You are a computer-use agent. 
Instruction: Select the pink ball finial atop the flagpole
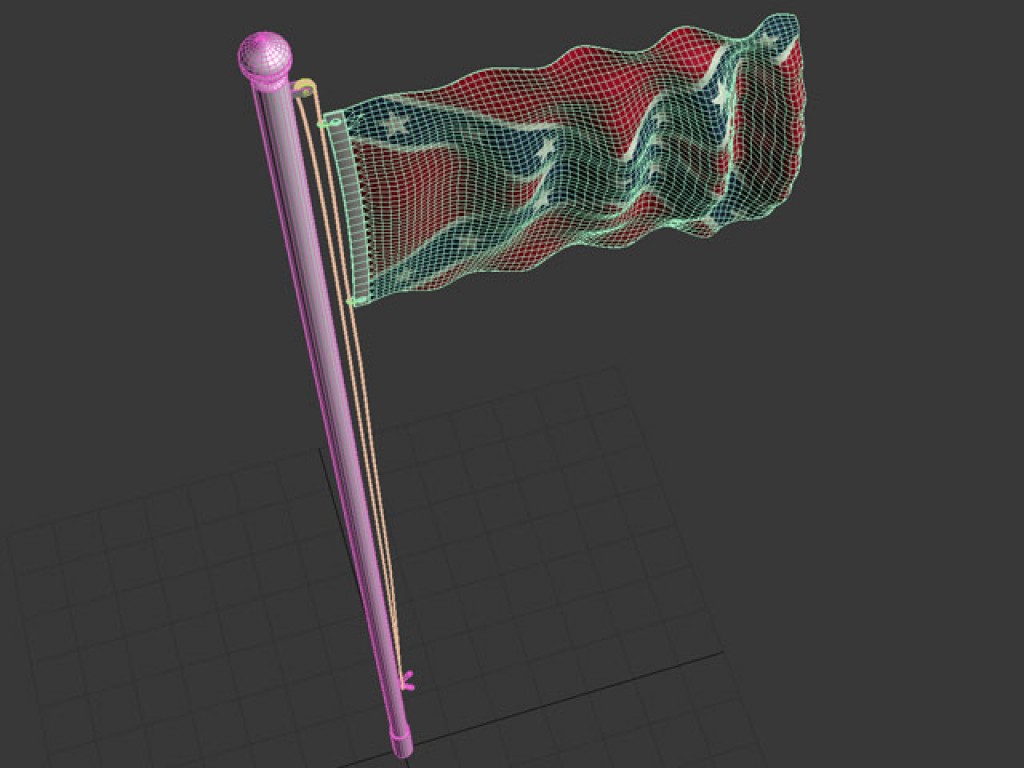click(264, 56)
